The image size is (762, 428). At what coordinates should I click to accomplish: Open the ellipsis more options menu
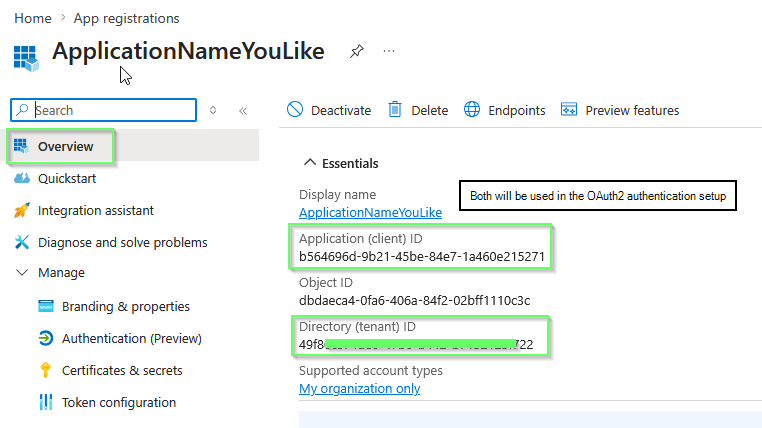pyautogui.click(x=389, y=51)
